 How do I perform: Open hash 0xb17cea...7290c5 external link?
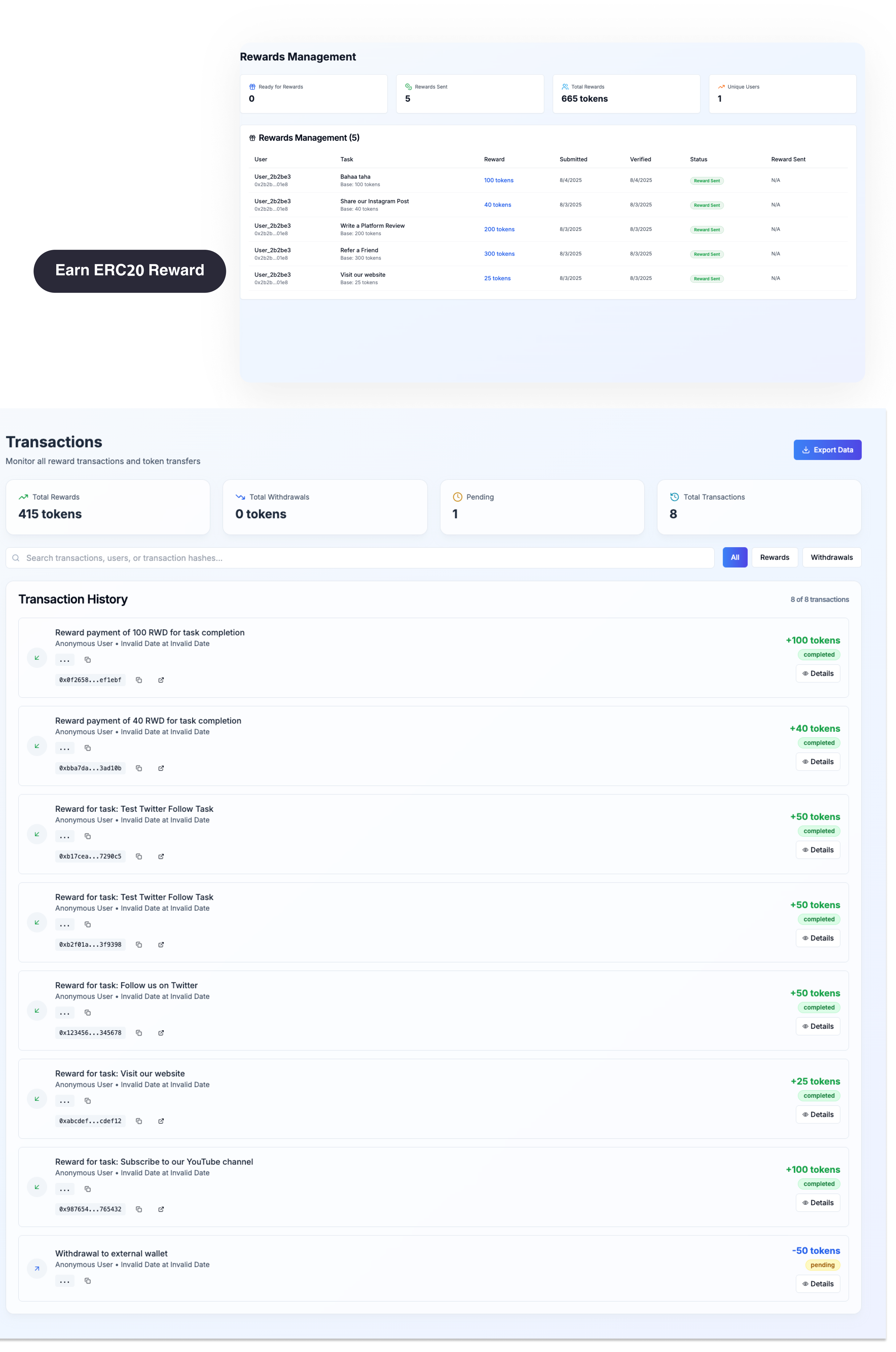[x=161, y=856]
